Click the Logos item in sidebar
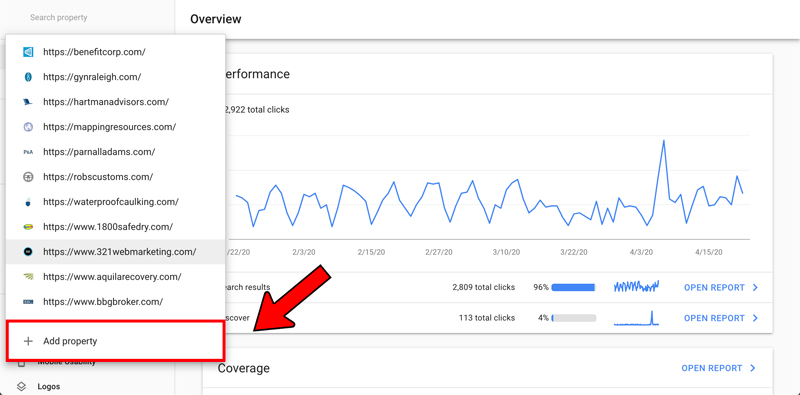Viewport: 800px width, 395px height. click(x=48, y=386)
